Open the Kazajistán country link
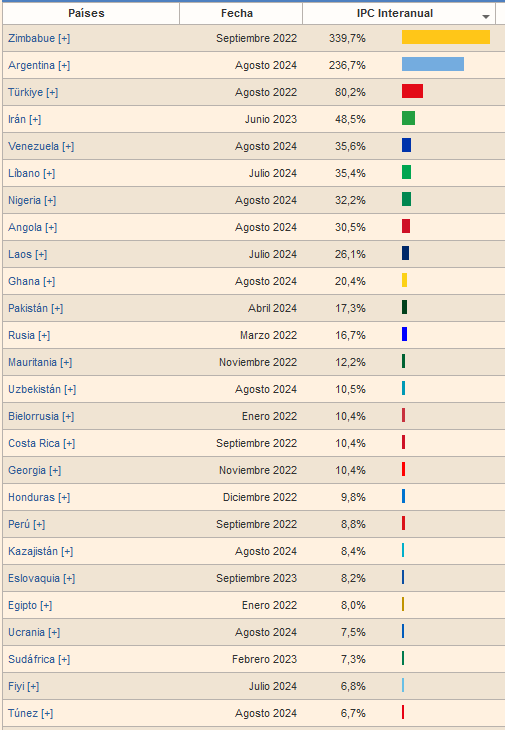Viewport: 505px width, 730px height. (33, 551)
